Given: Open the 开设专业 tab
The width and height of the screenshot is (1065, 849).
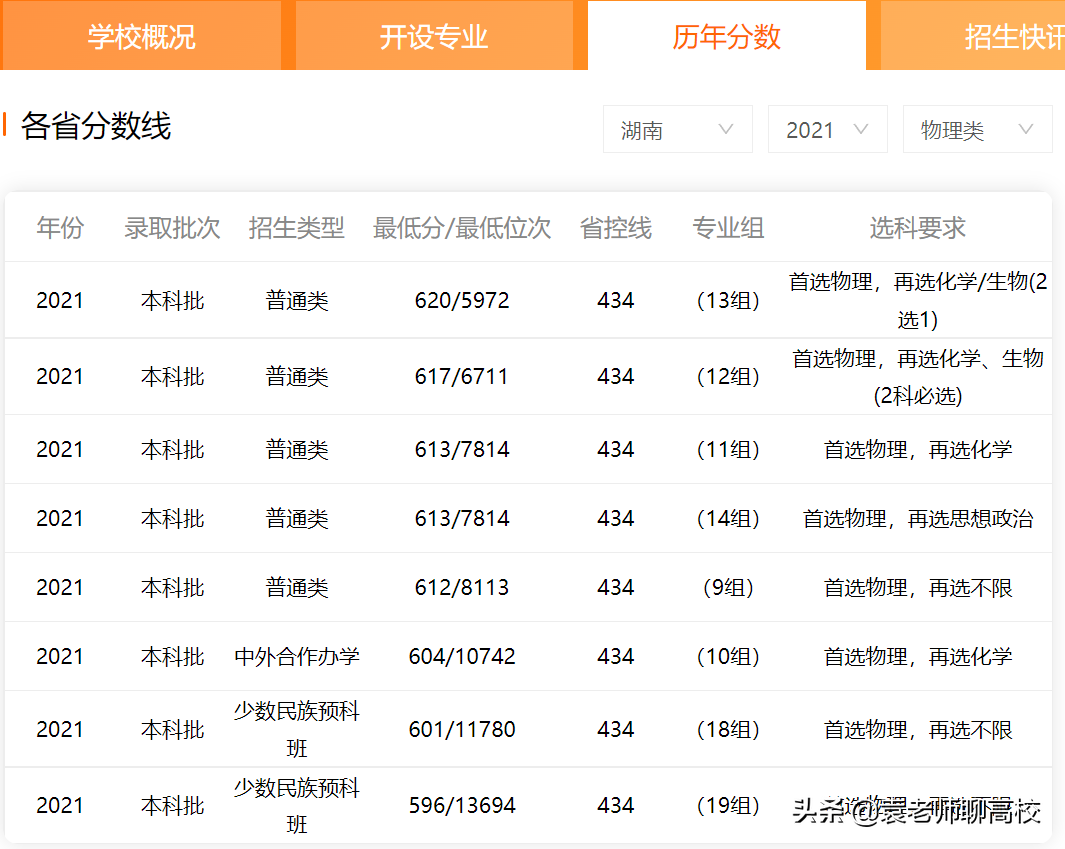Looking at the screenshot, I should pos(435,35).
